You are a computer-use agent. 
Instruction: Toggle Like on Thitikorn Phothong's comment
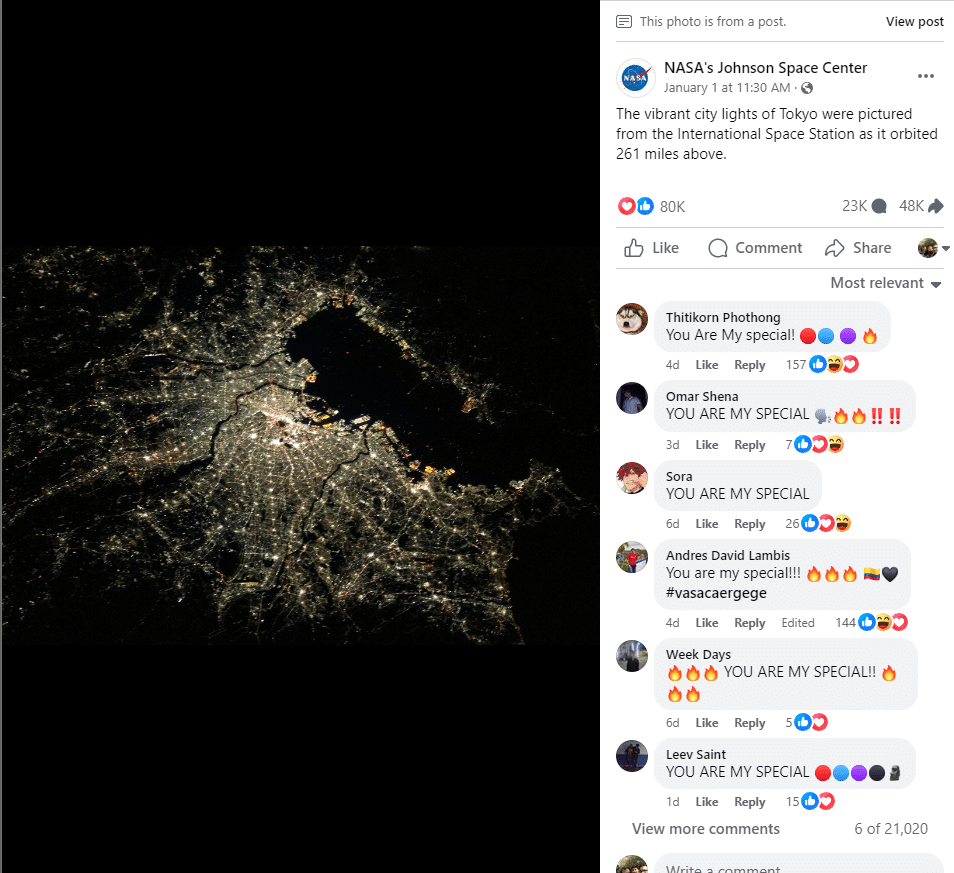click(707, 365)
